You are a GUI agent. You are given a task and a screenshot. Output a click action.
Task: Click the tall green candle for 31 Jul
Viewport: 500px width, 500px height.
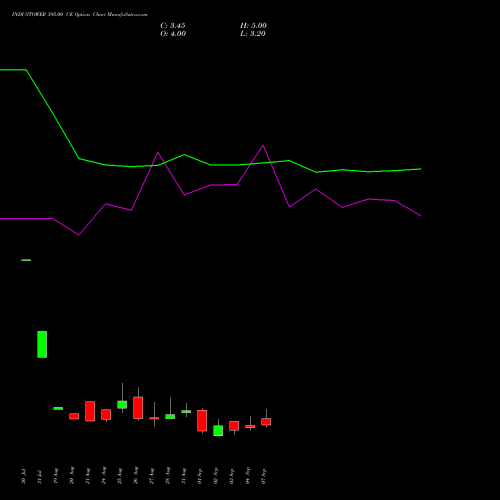42,344
